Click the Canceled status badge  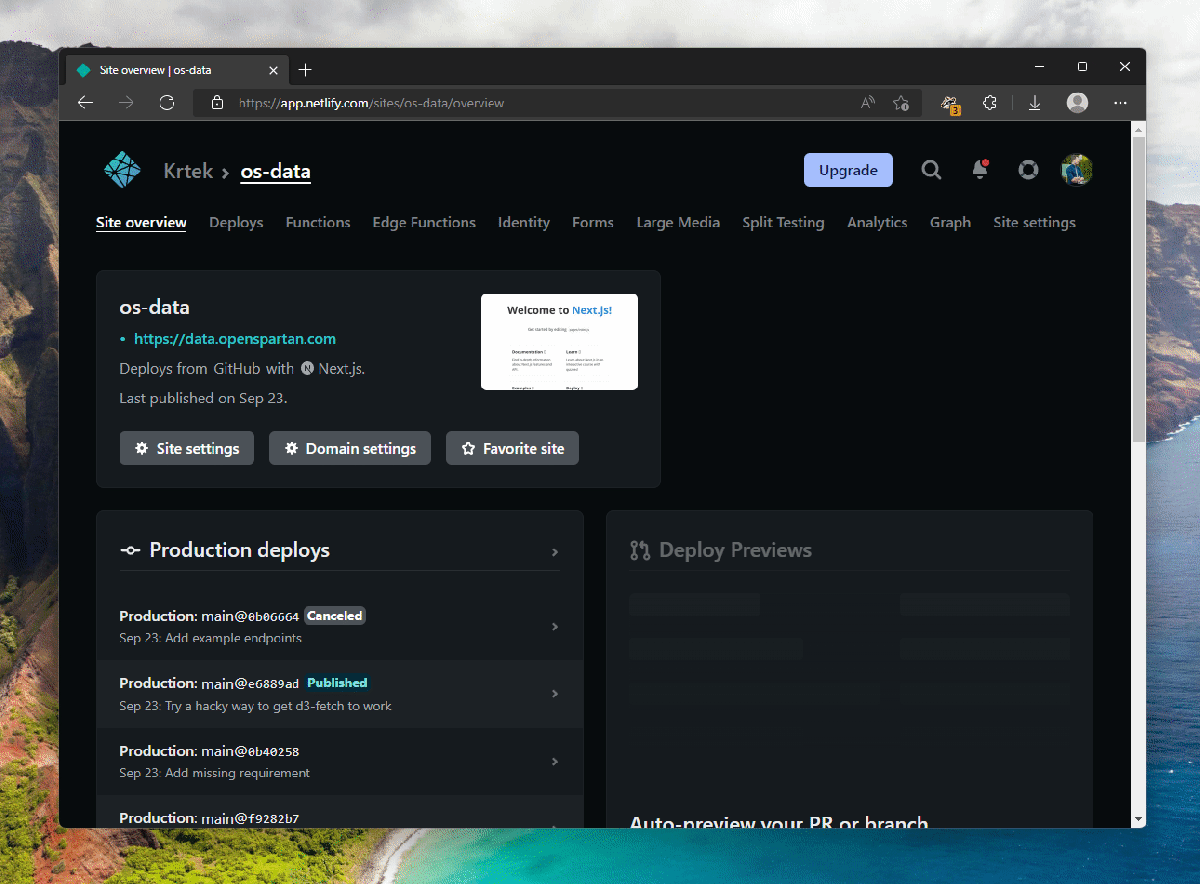pyautogui.click(x=335, y=616)
